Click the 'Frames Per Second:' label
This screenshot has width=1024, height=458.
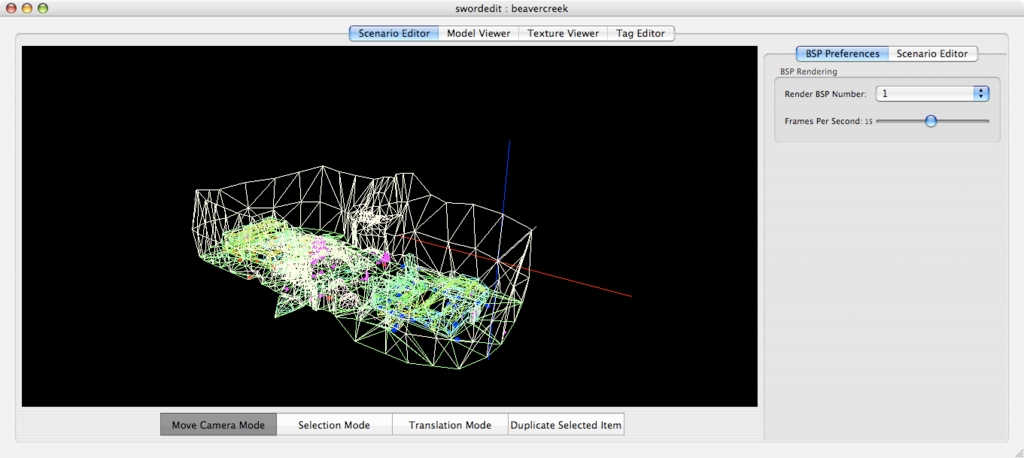click(x=823, y=121)
